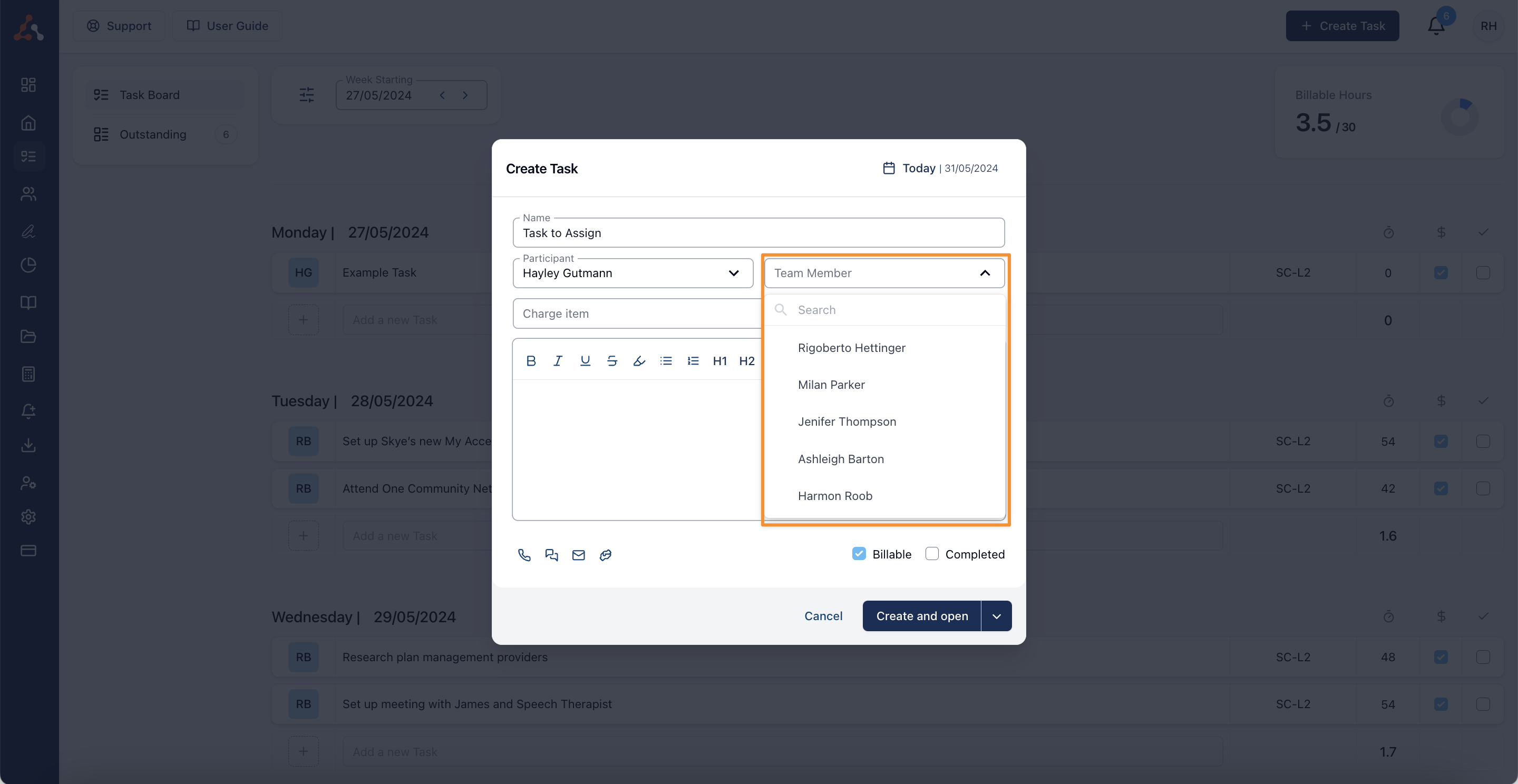Screen dimensions: 1518x784
Task: Check the Completed checkbox
Action: (932, 554)
